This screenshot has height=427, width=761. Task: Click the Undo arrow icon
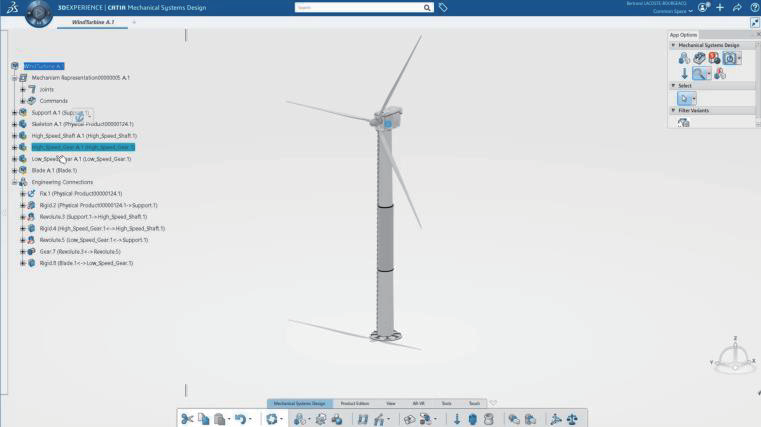239,419
